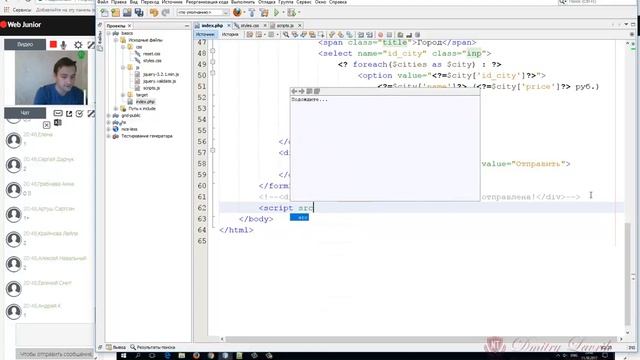Screen dimensions: 640x360
Task: Open the Справка menu
Action: point(338,2)
